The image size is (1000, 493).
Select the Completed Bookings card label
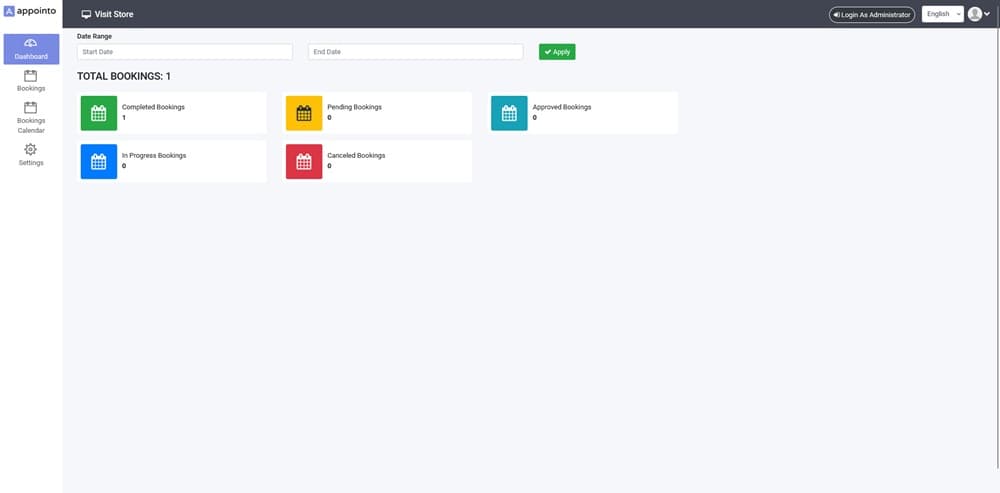(x=153, y=107)
